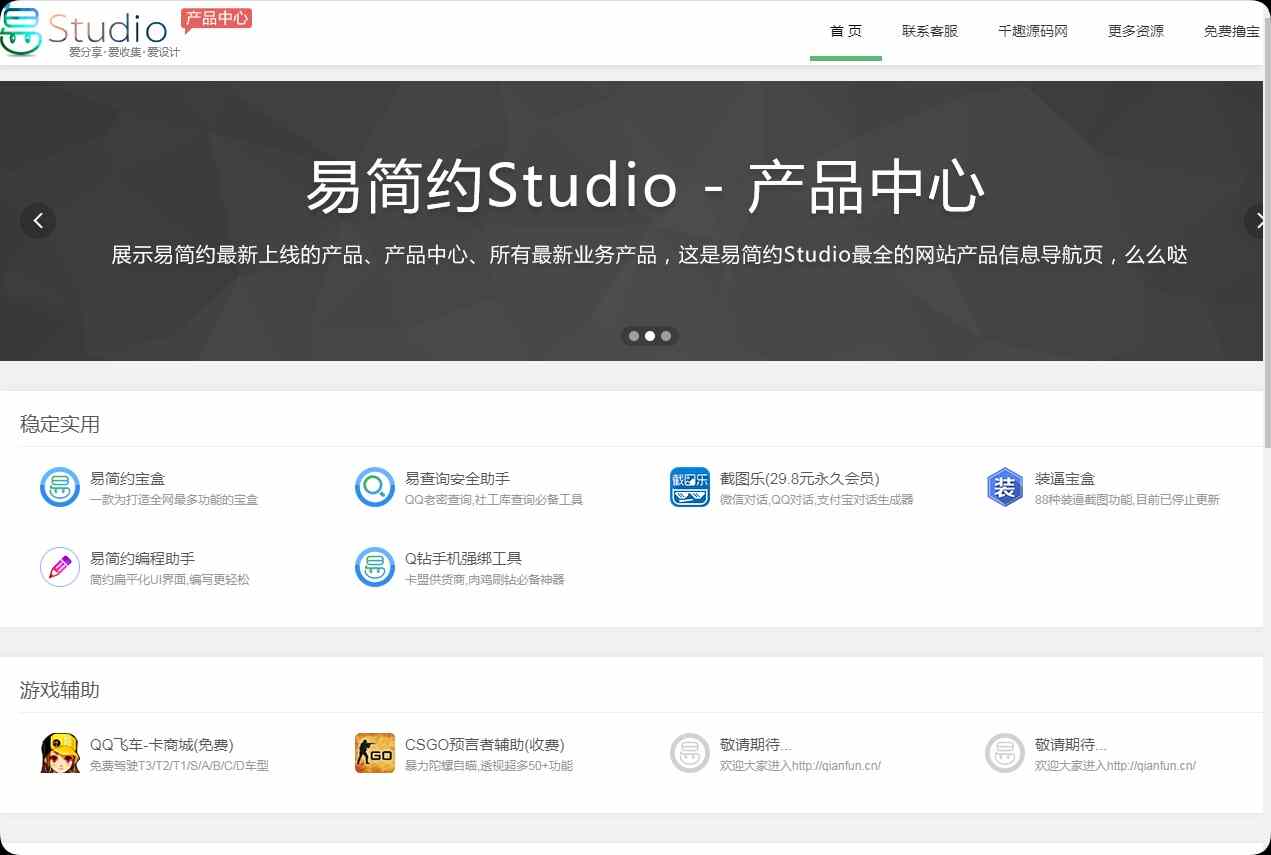The width and height of the screenshot is (1271, 855).
Task: Select the 易简约编程助手 pencil icon
Action: pyautogui.click(x=60, y=567)
